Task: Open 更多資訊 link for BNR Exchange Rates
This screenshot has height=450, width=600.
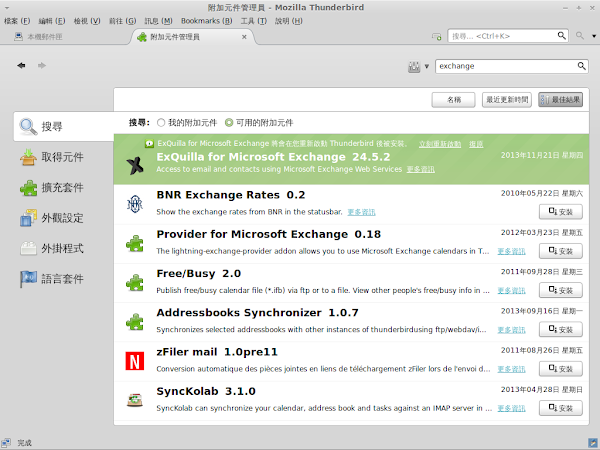Action: pyautogui.click(x=361, y=212)
